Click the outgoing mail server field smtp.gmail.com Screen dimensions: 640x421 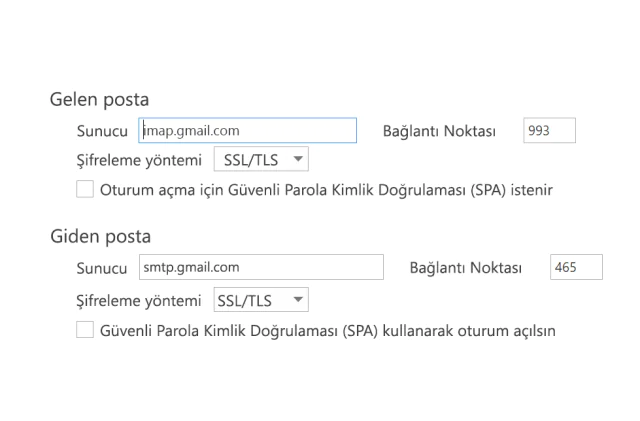pyautogui.click(x=261, y=267)
